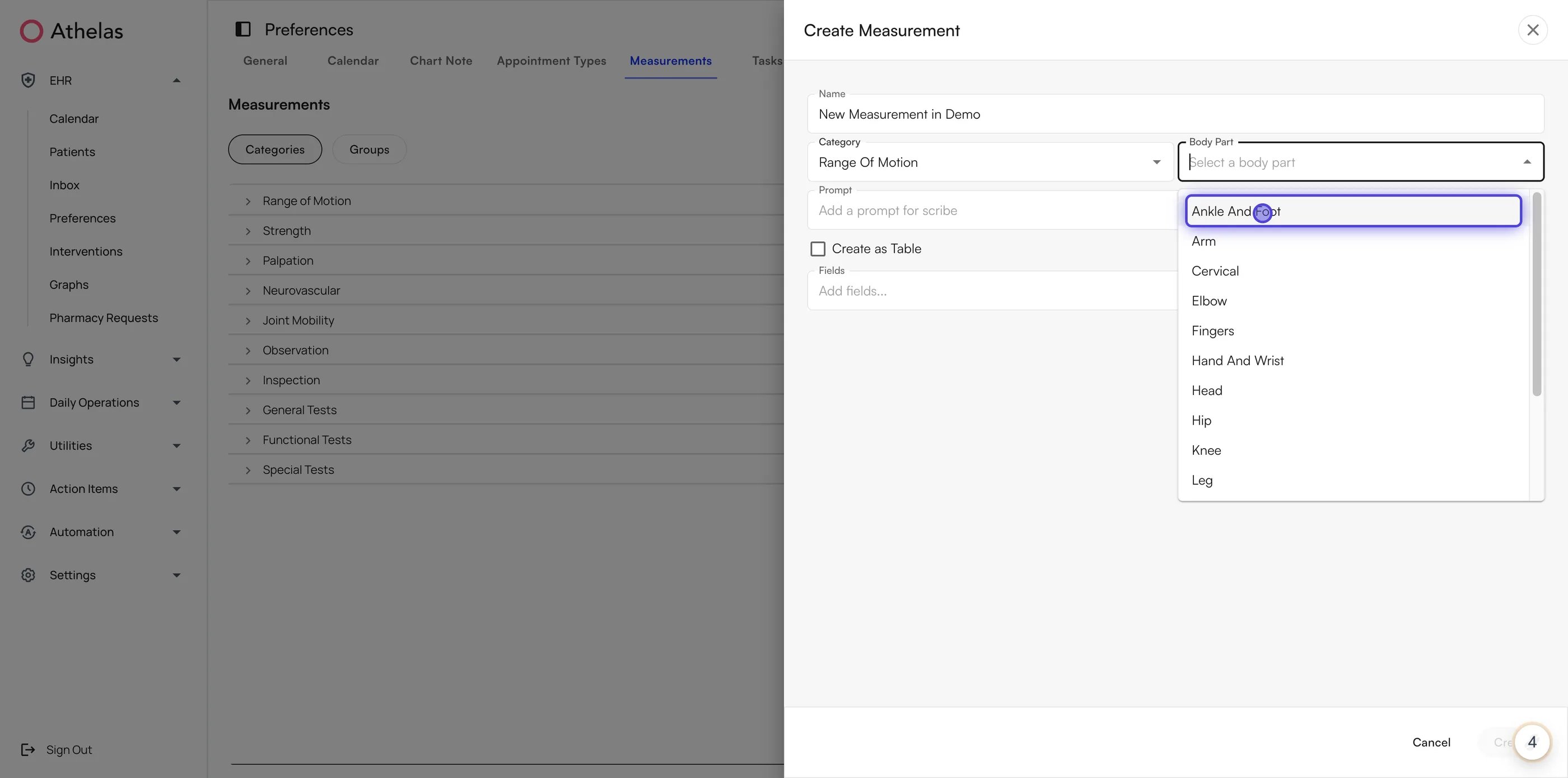The width and height of the screenshot is (1568, 778).
Task: Select Hand And Wrist body part
Action: (x=1353, y=360)
